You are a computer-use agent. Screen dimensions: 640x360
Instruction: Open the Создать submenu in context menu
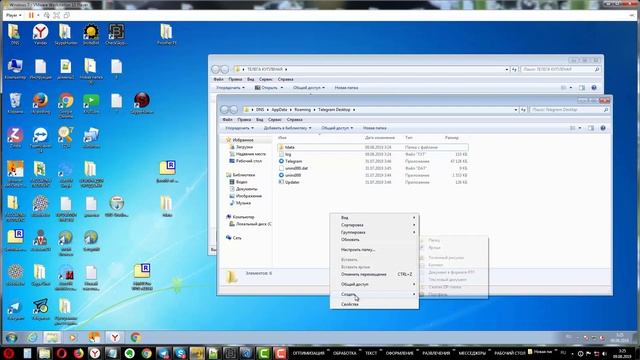[374, 294]
